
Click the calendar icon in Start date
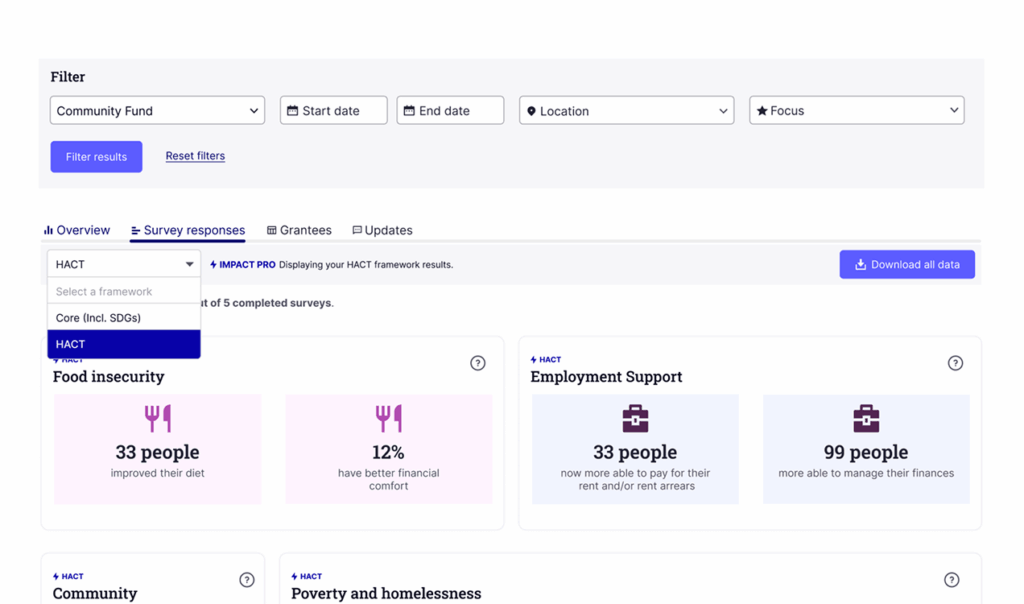click(293, 111)
